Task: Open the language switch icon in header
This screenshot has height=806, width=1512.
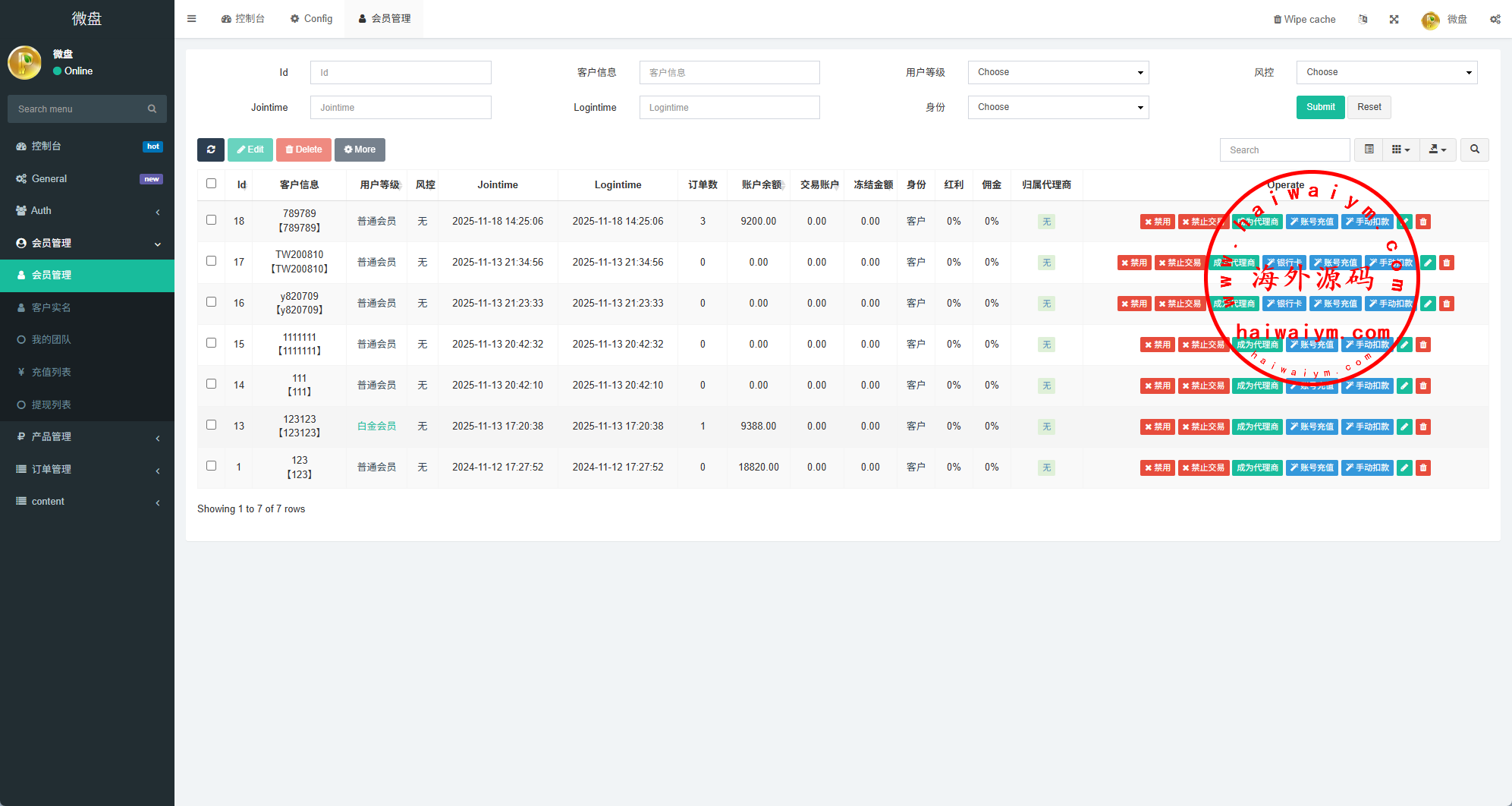Action: pos(1363,20)
